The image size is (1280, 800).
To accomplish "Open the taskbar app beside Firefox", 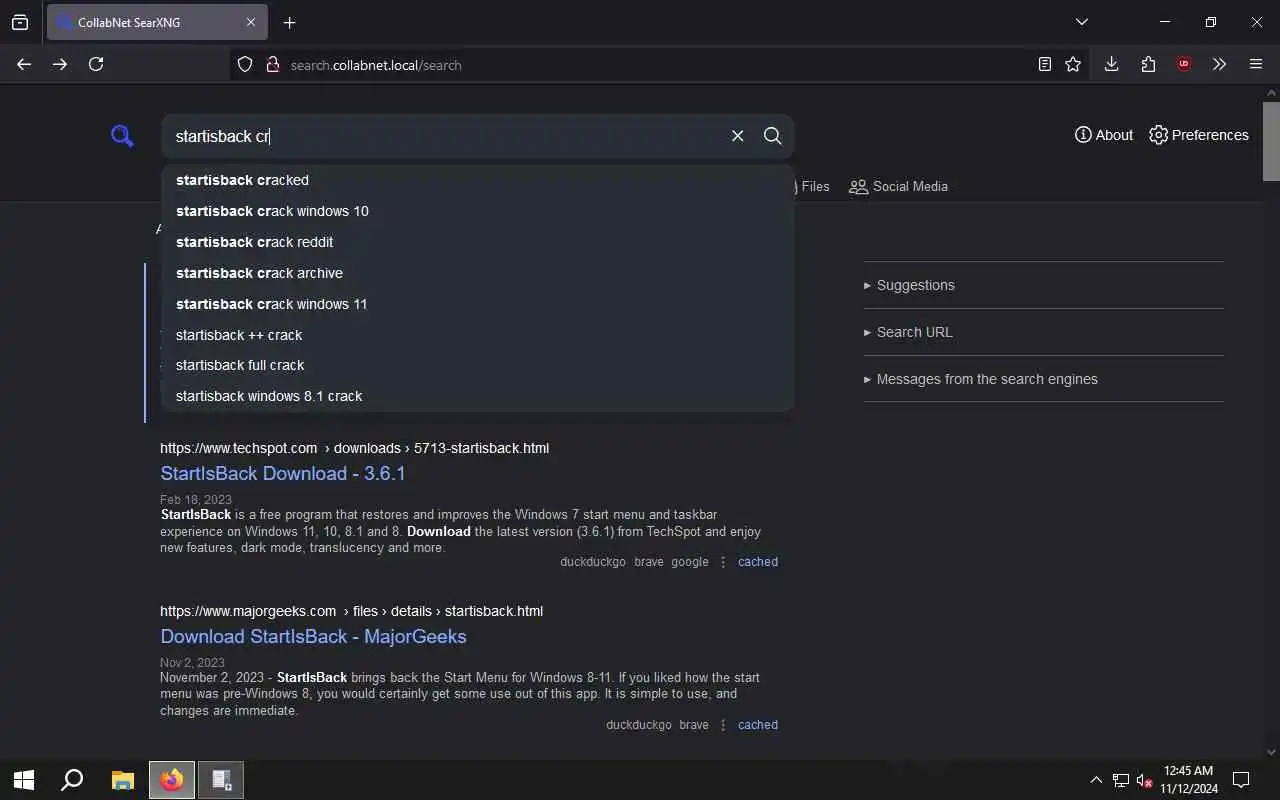I will pyautogui.click(x=221, y=780).
